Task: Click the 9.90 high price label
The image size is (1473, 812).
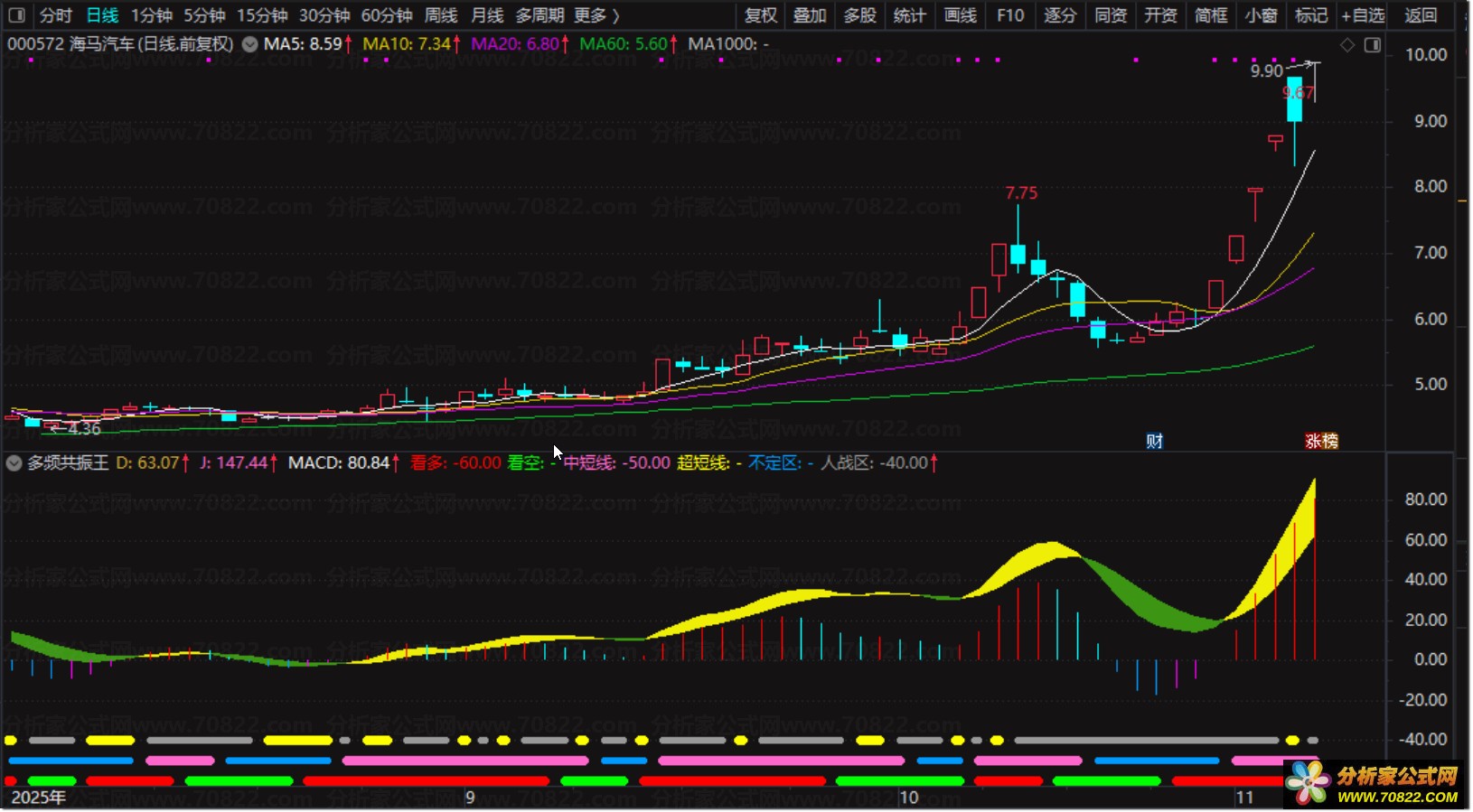Action: tap(1266, 71)
